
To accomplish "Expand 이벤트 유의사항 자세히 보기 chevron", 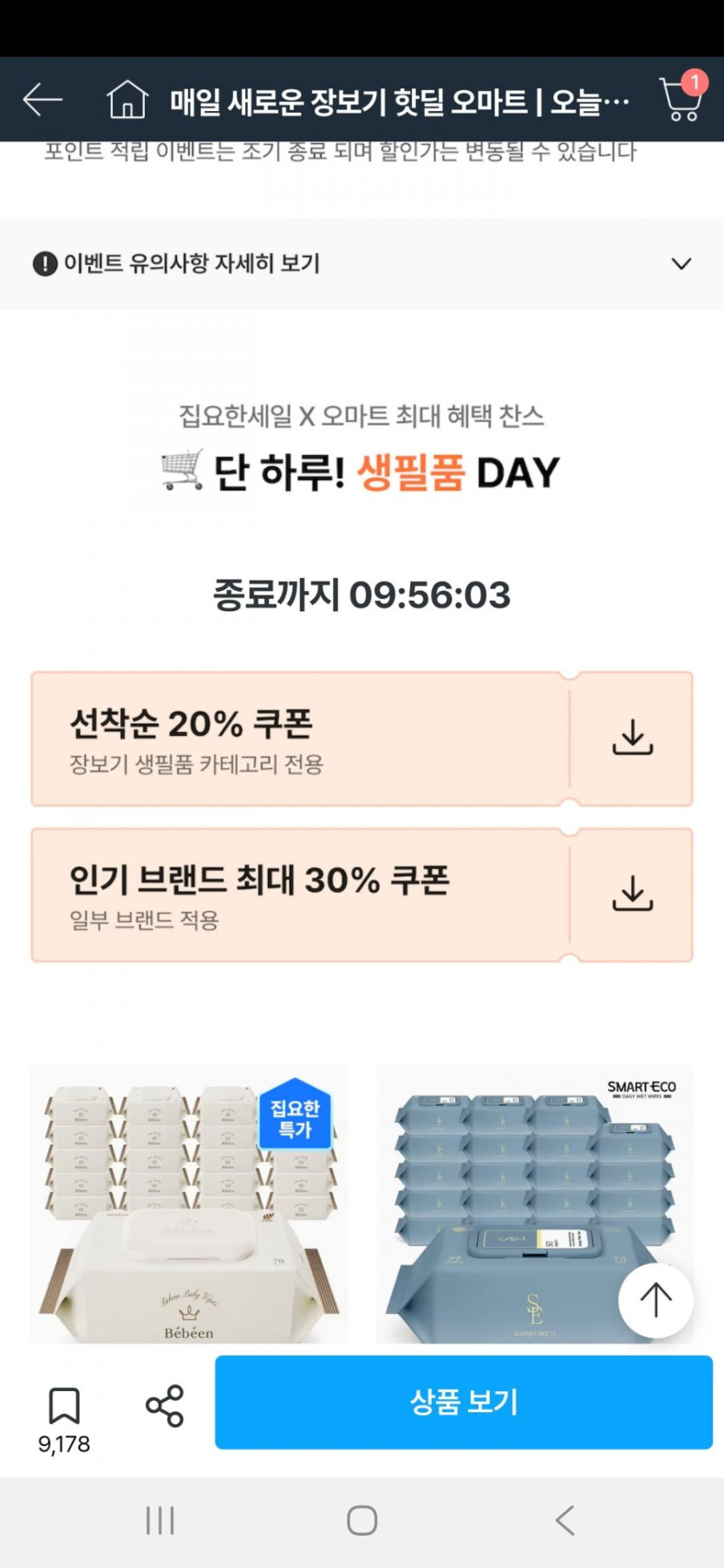I will tap(682, 264).
